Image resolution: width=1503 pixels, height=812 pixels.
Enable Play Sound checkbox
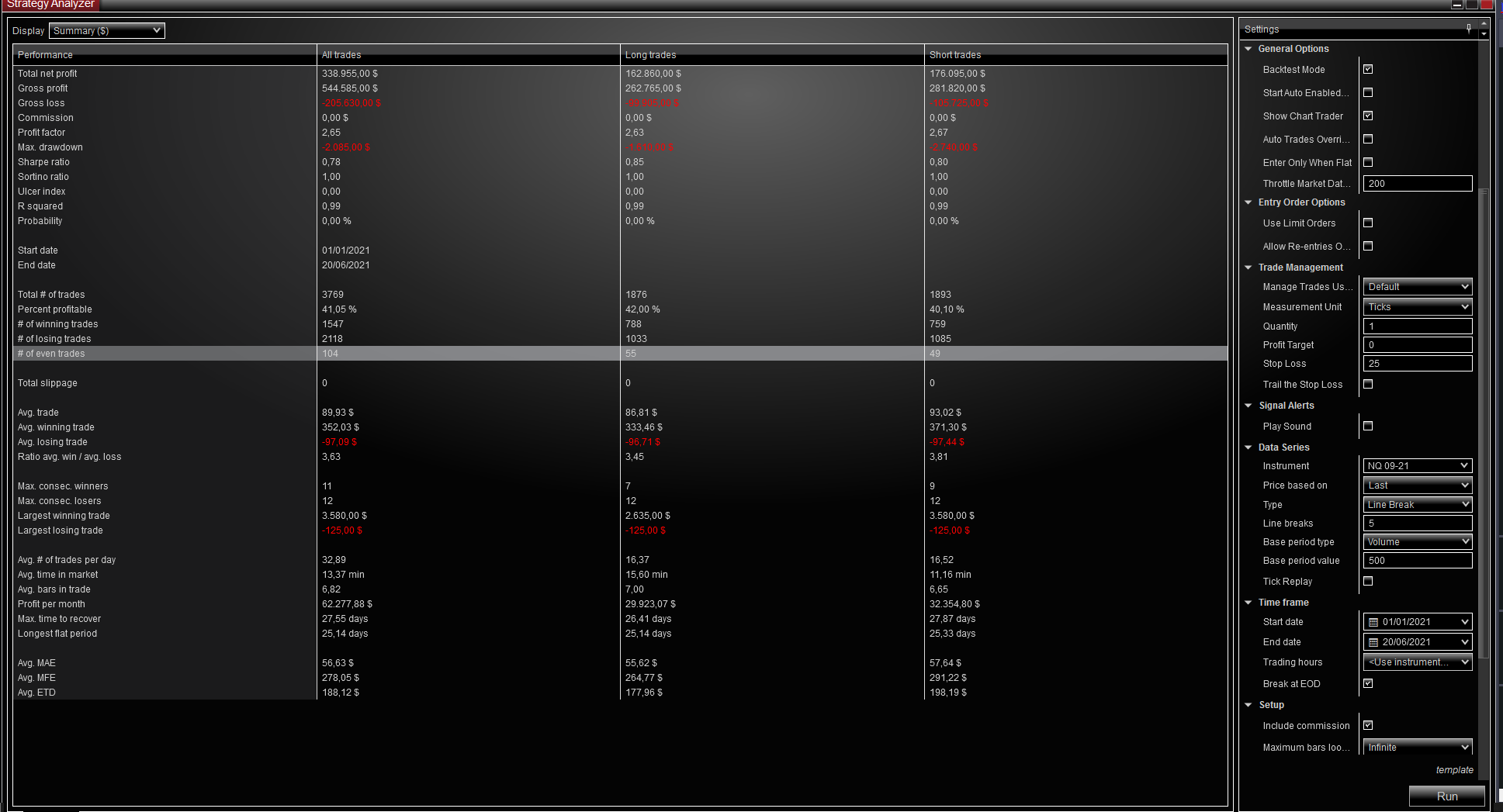click(x=1368, y=426)
